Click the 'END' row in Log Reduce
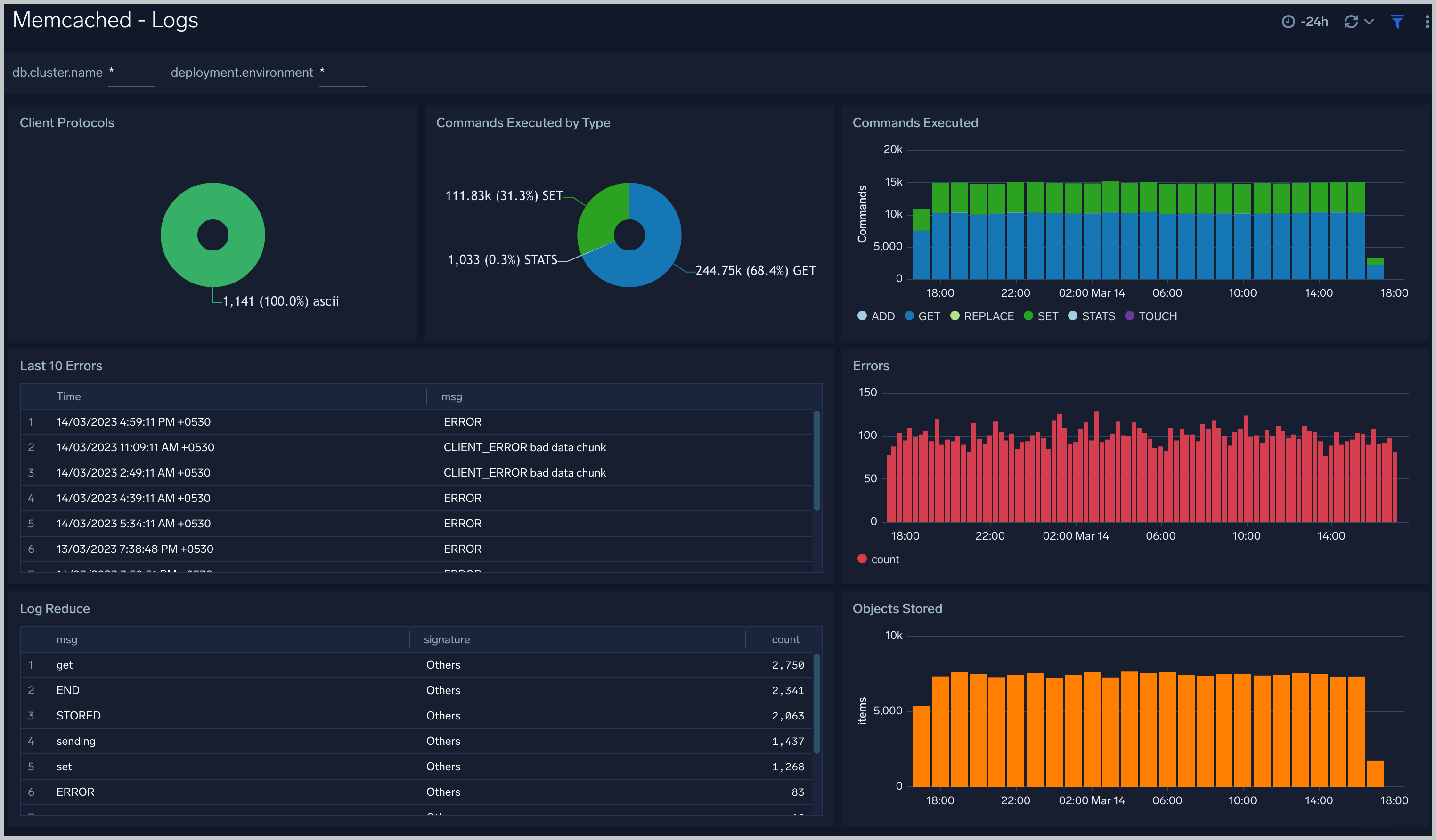This screenshot has width=1436, height=840. tap(416, 690)
